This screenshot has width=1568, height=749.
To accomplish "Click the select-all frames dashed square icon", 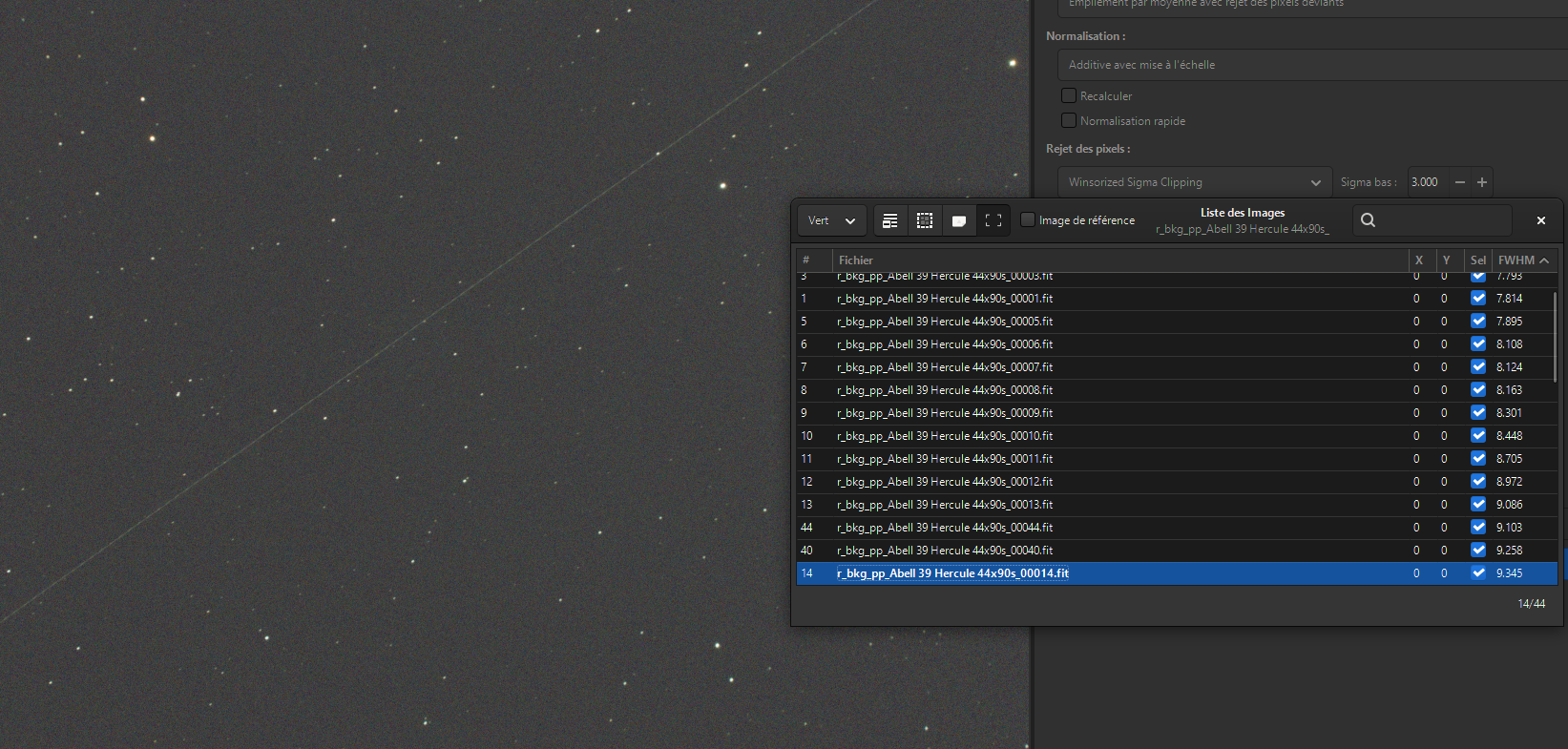I will coord(925,220).
